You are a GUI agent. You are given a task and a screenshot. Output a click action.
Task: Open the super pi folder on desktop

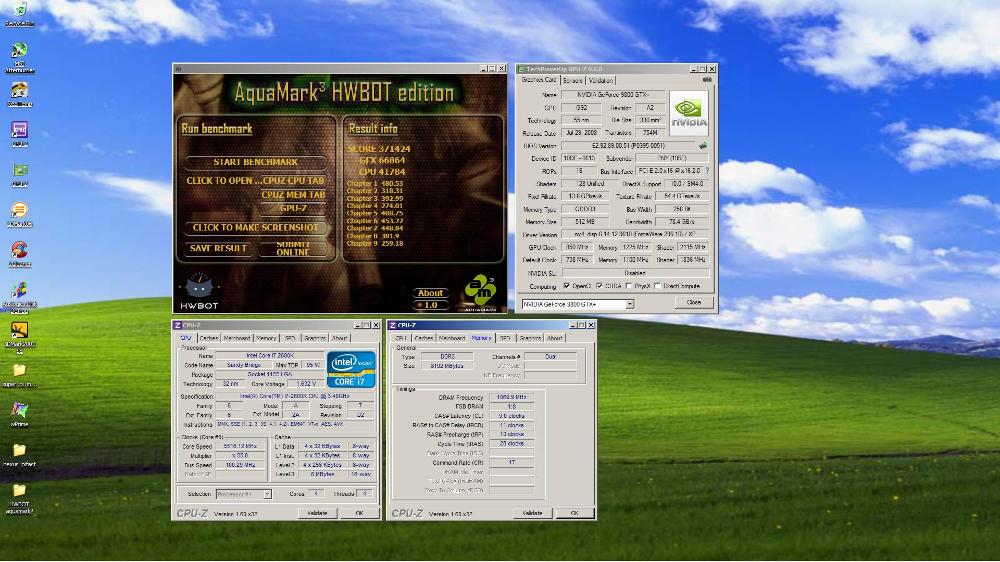pos(19,375)
